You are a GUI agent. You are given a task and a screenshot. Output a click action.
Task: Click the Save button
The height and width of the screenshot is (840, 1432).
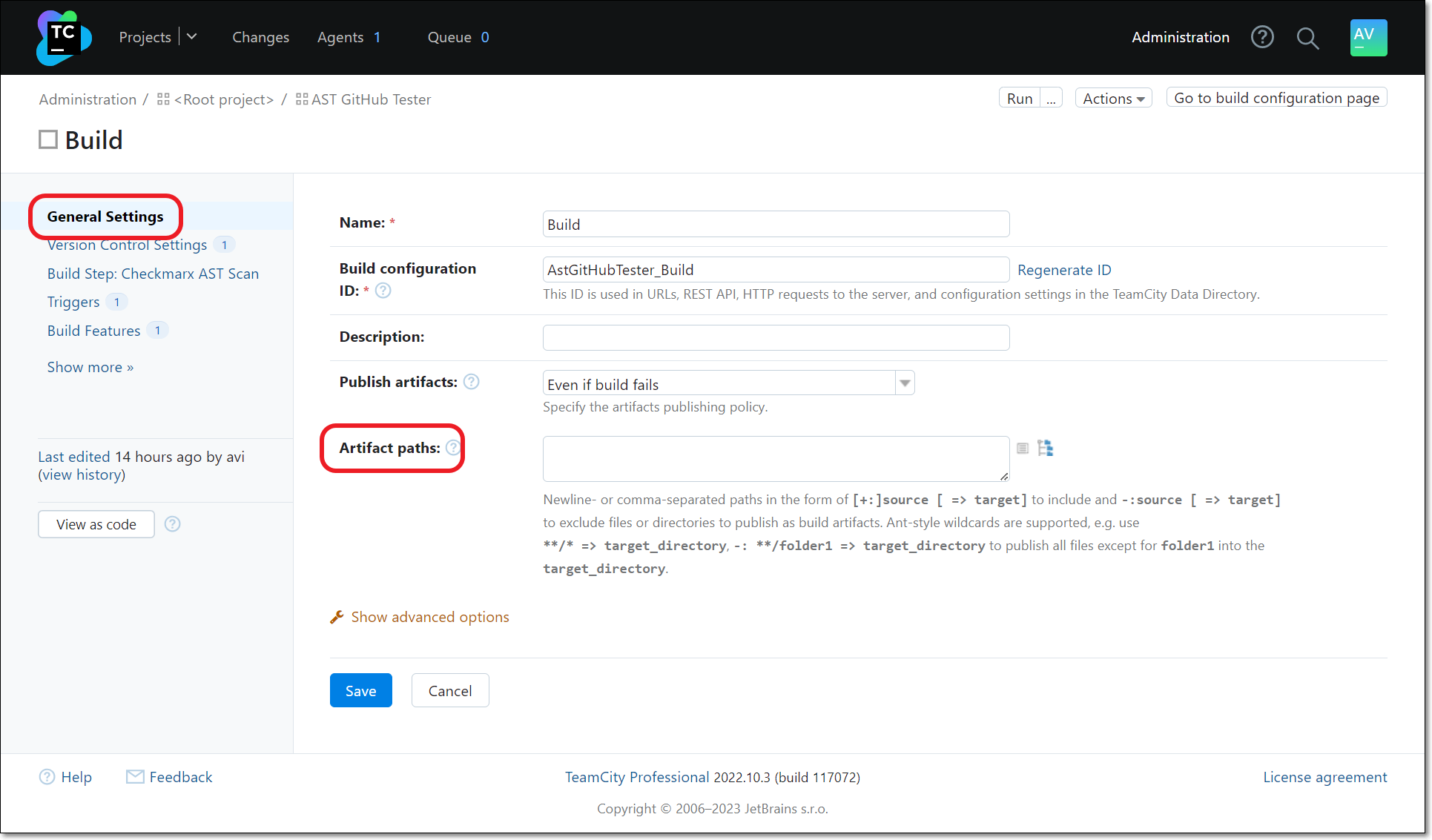(x=361, y=690)
